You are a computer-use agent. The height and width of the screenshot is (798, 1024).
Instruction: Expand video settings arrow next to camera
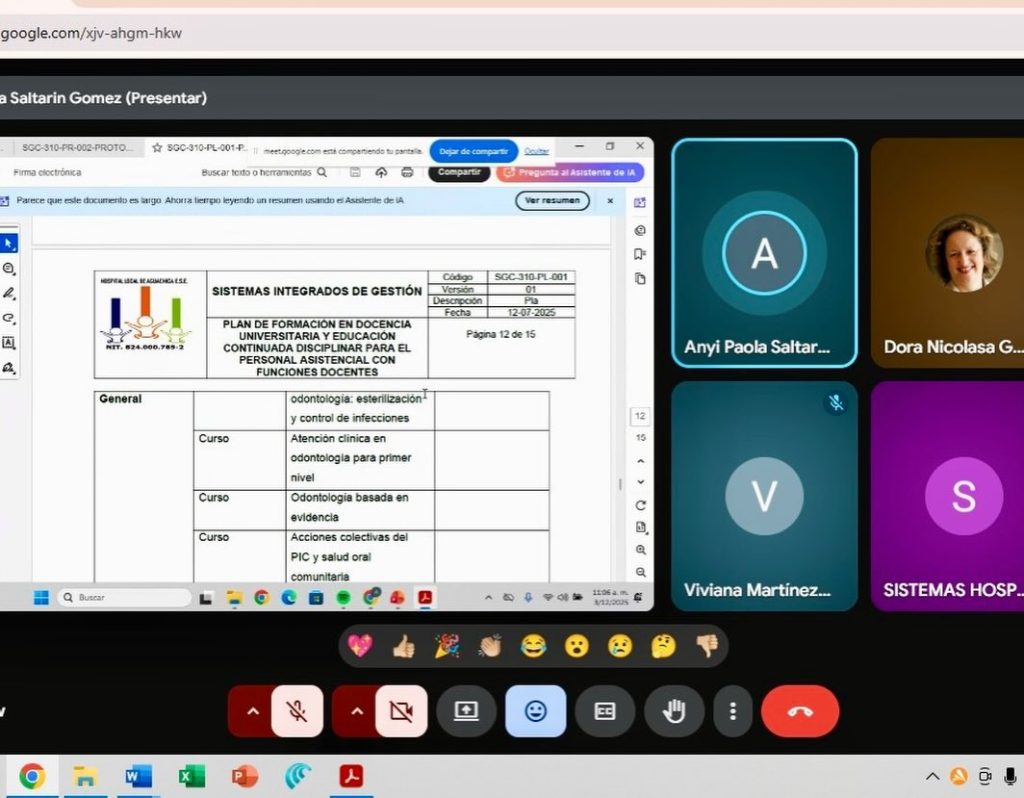coord(356,711)
